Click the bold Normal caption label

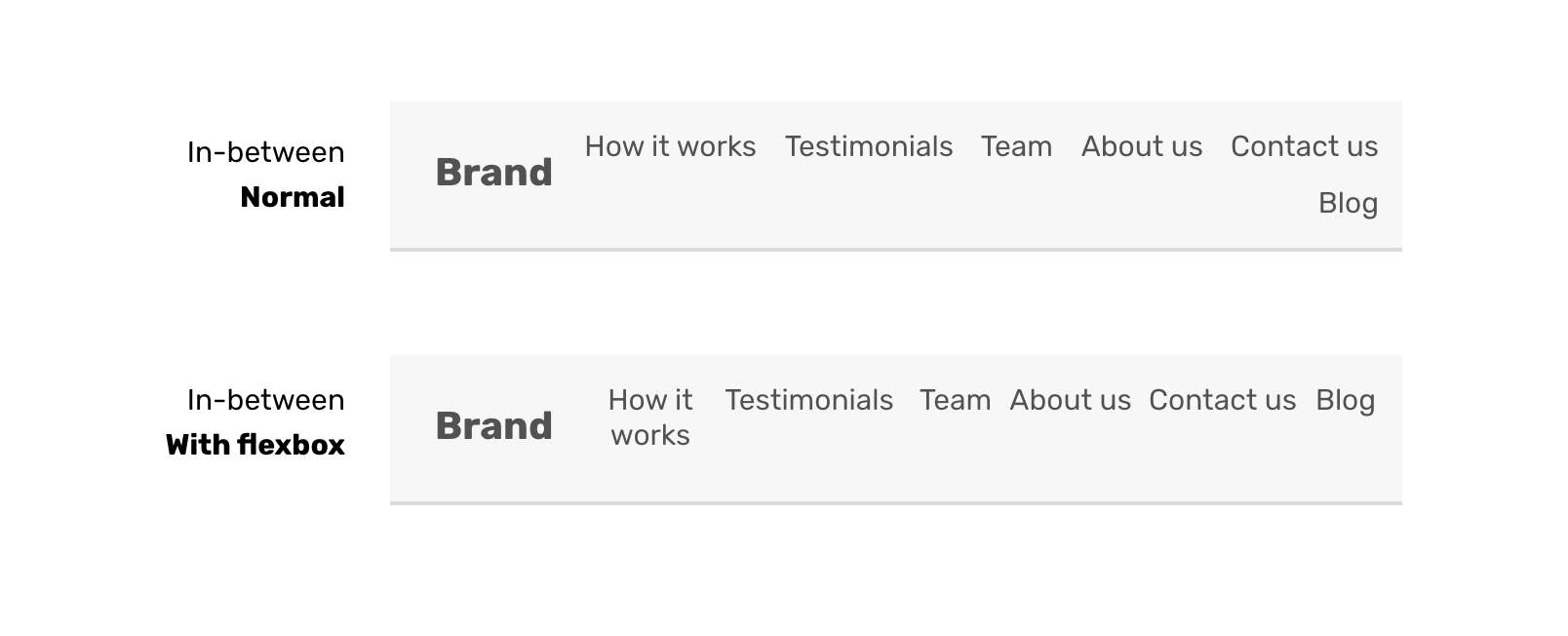click(x=292, y=197)
